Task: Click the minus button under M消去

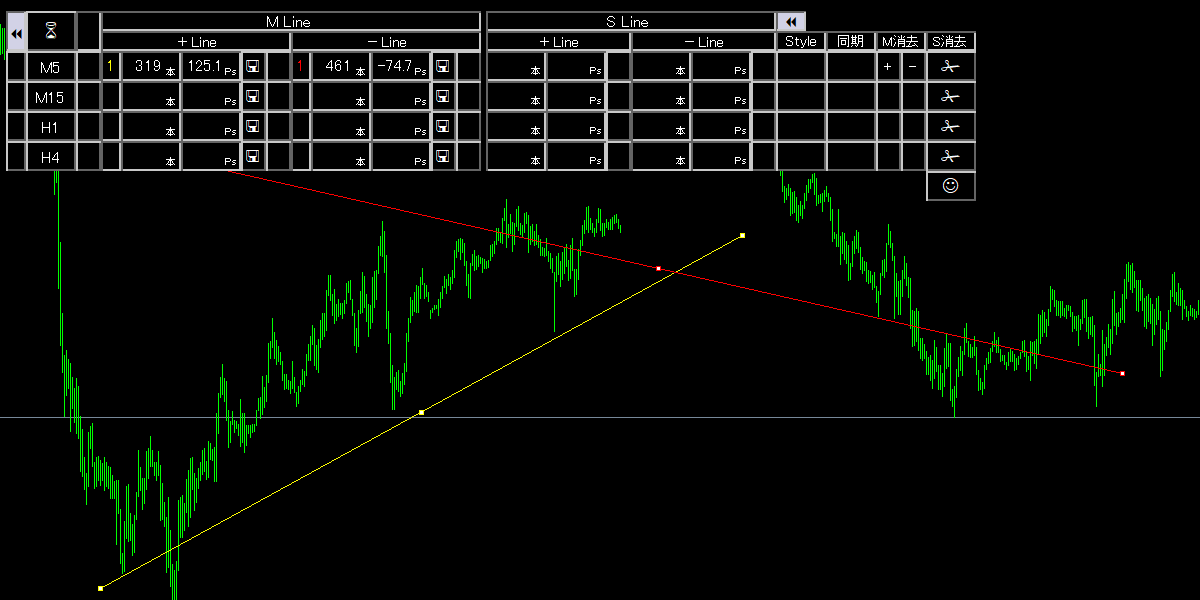Action: point(912,67)
